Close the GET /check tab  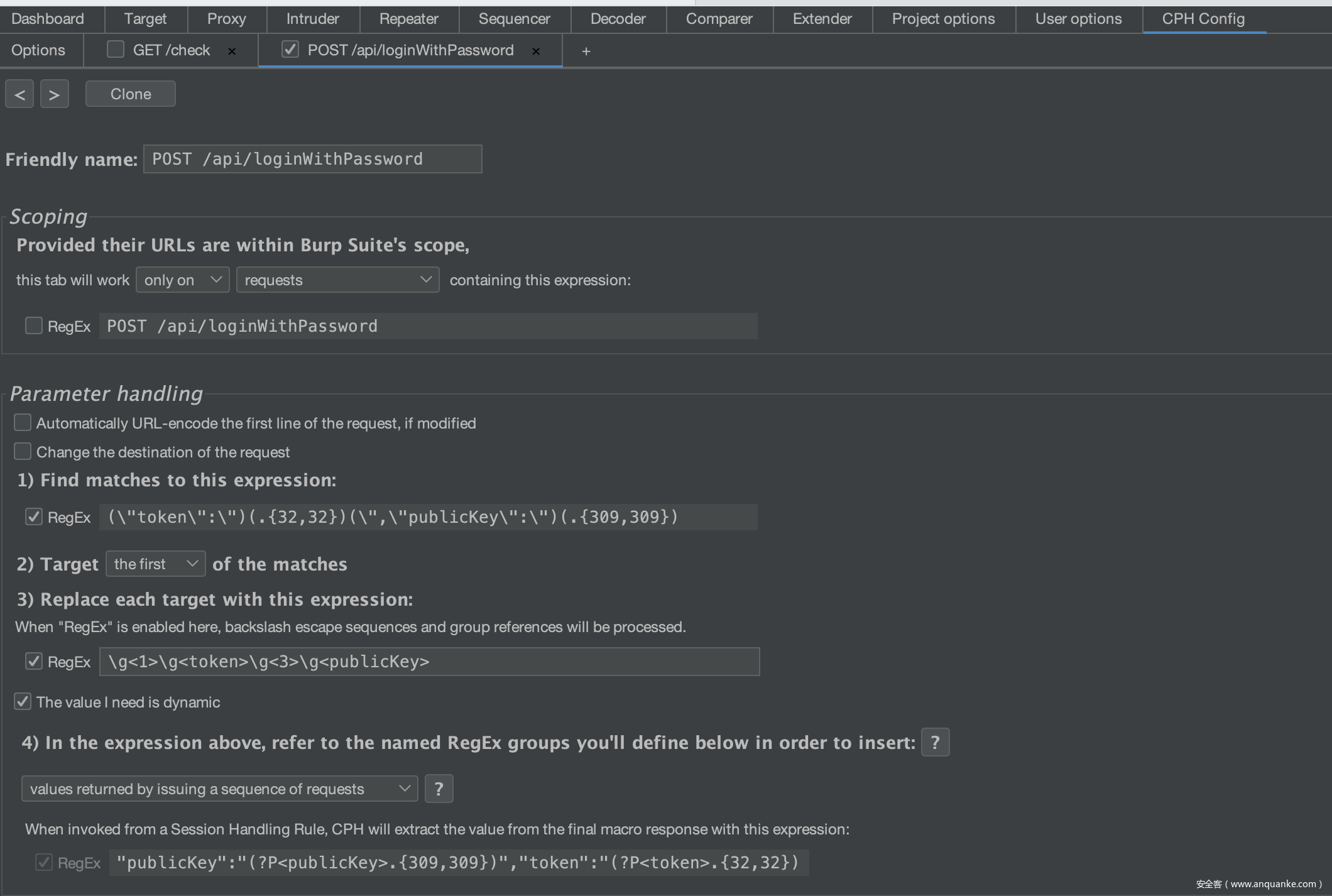232,52
